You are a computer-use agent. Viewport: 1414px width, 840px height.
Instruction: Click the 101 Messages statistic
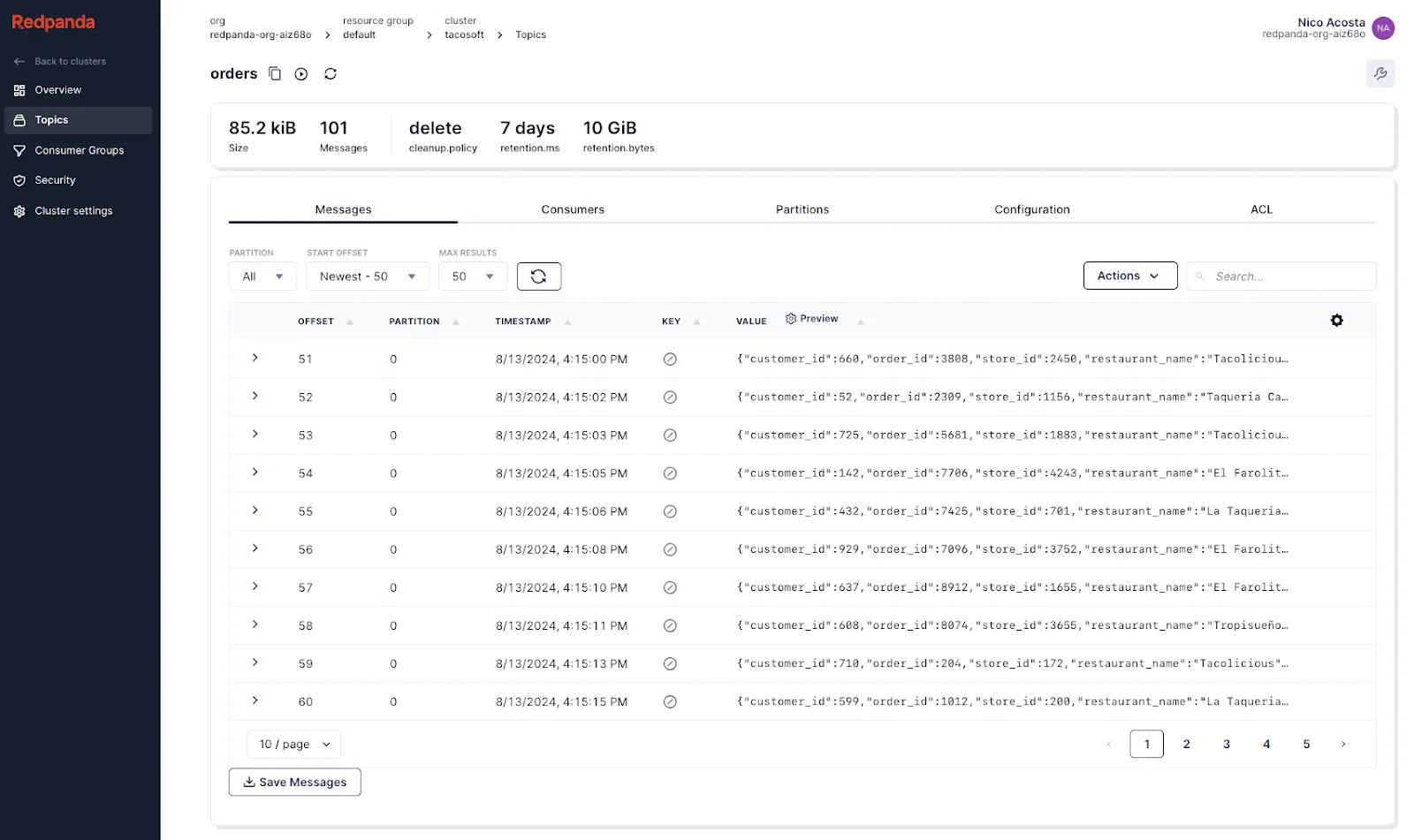(x=343, y=135)
